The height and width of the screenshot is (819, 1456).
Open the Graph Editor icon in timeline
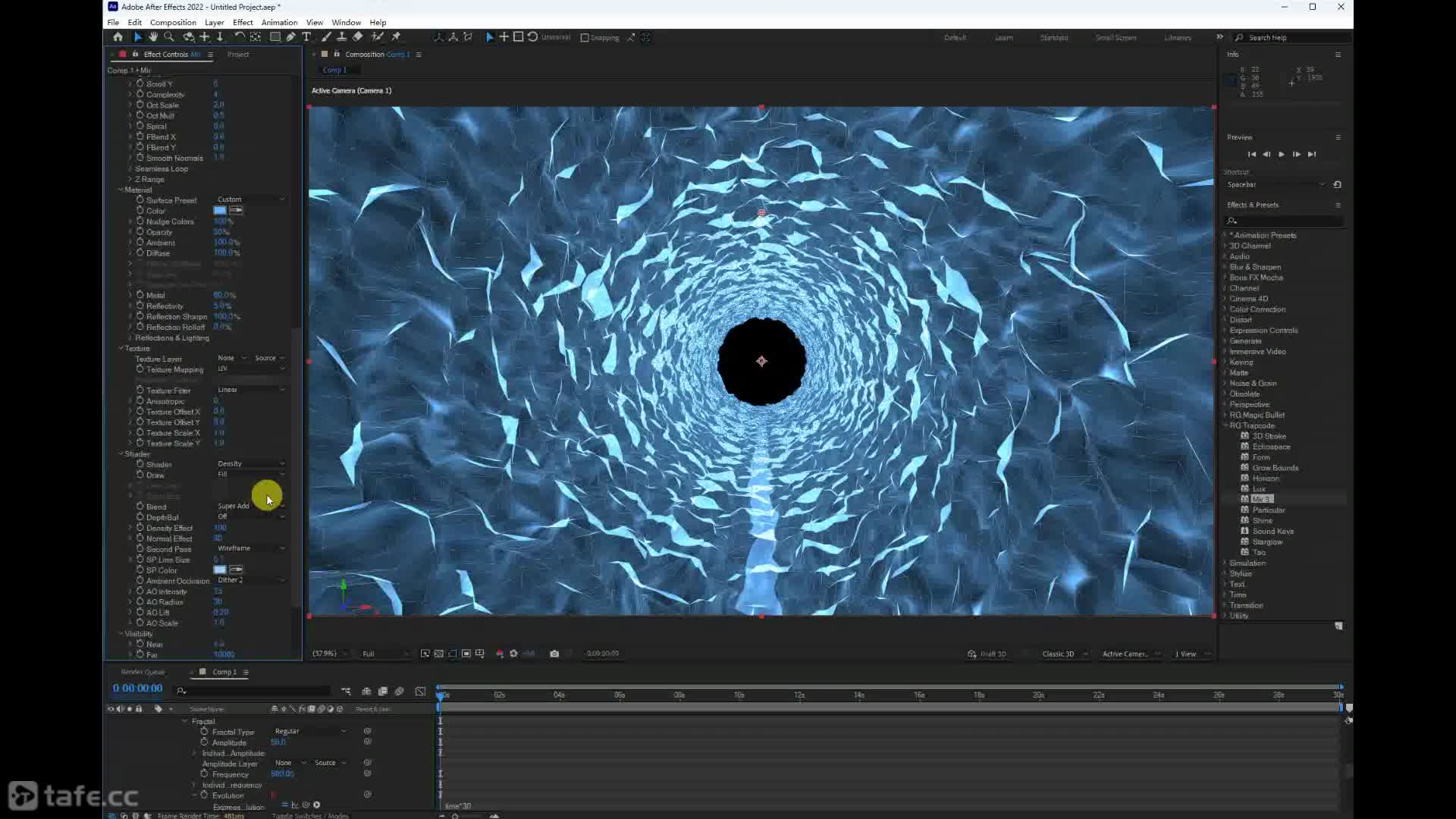420,691
